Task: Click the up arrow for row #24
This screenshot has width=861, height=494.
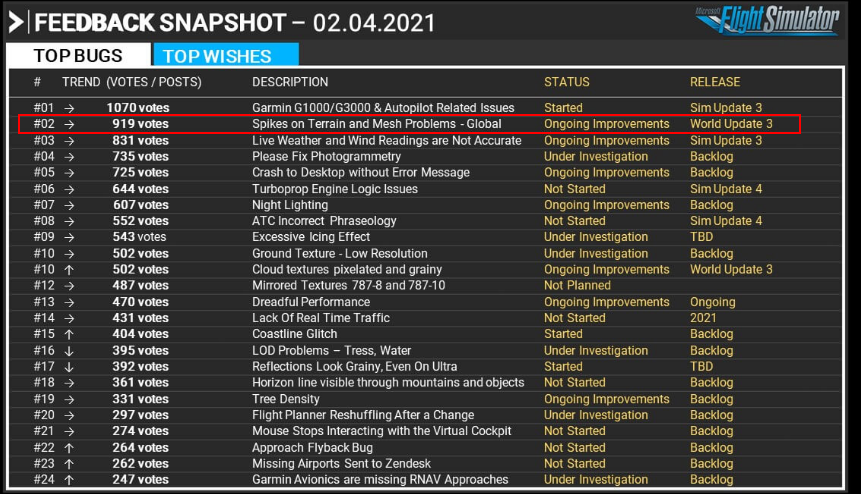Action: coord(69,479)
